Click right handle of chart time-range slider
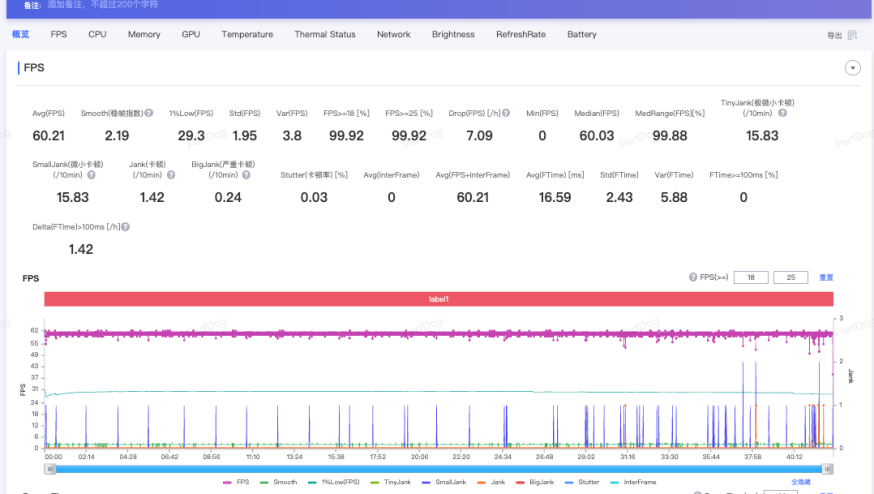The image size is (874, 494). [828, 469]
